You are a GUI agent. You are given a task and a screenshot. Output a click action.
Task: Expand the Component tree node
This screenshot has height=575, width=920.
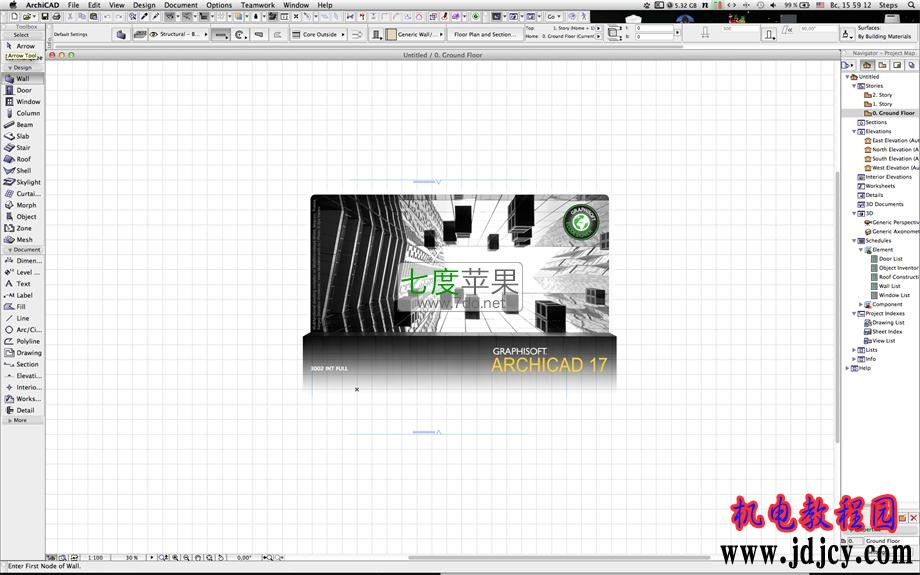point(861,305)
